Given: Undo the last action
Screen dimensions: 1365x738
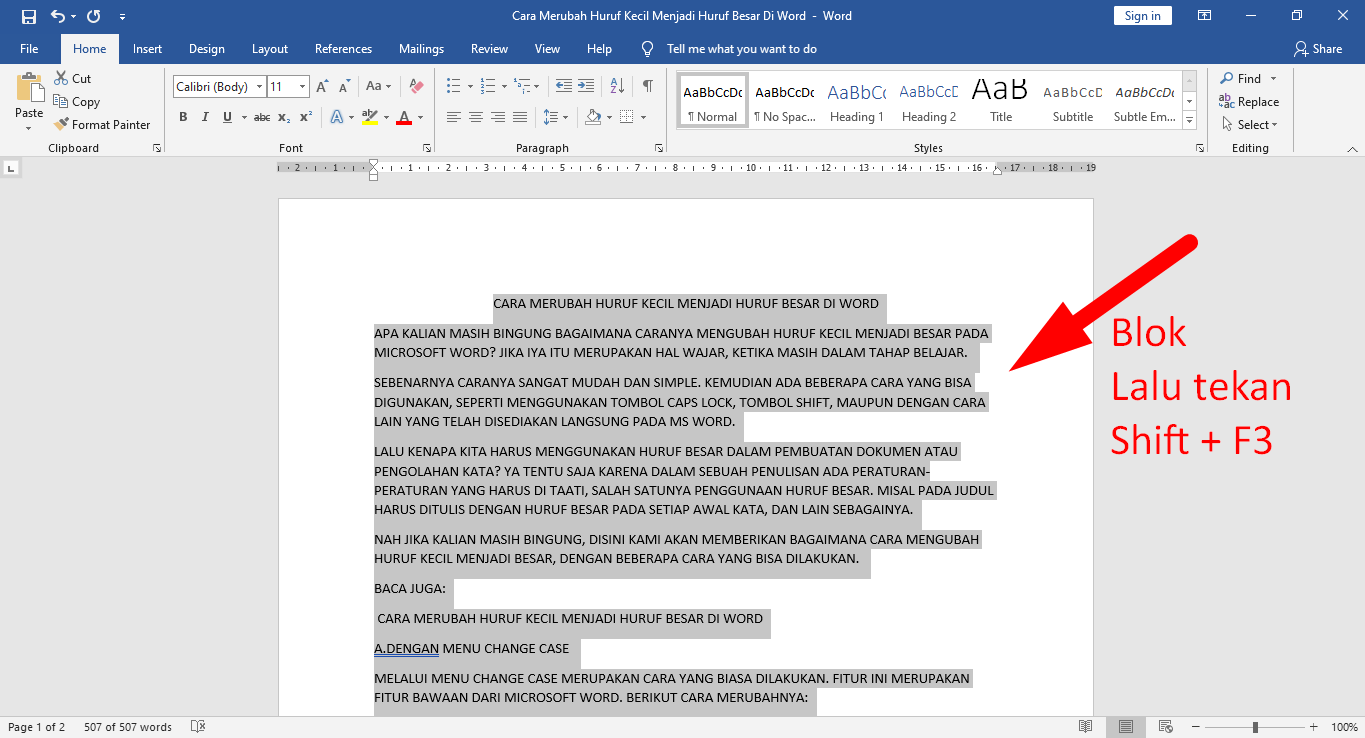Looking at the screenshot, I should [58, 16].
